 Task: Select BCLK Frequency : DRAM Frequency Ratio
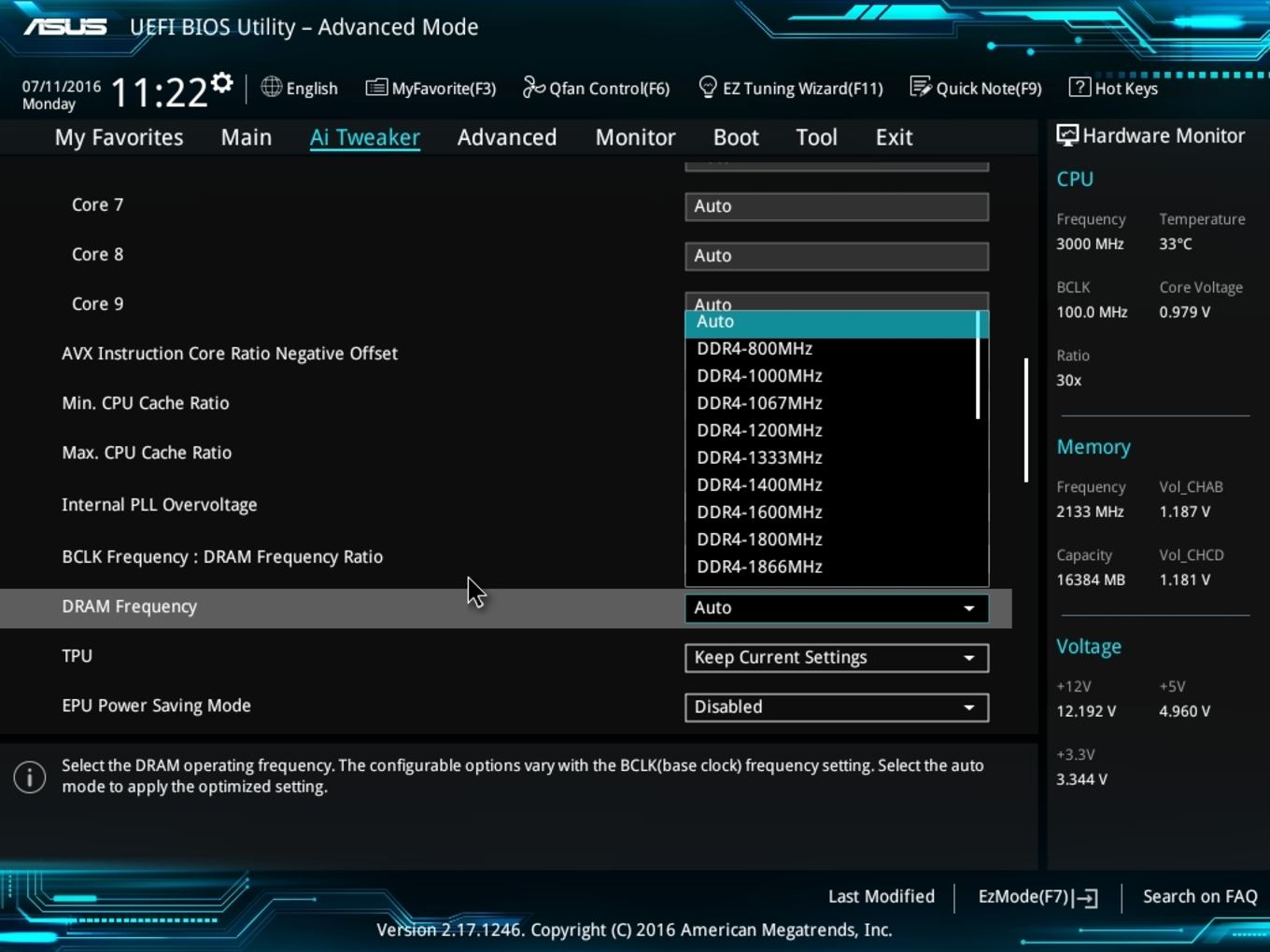(x=222, y=557)
